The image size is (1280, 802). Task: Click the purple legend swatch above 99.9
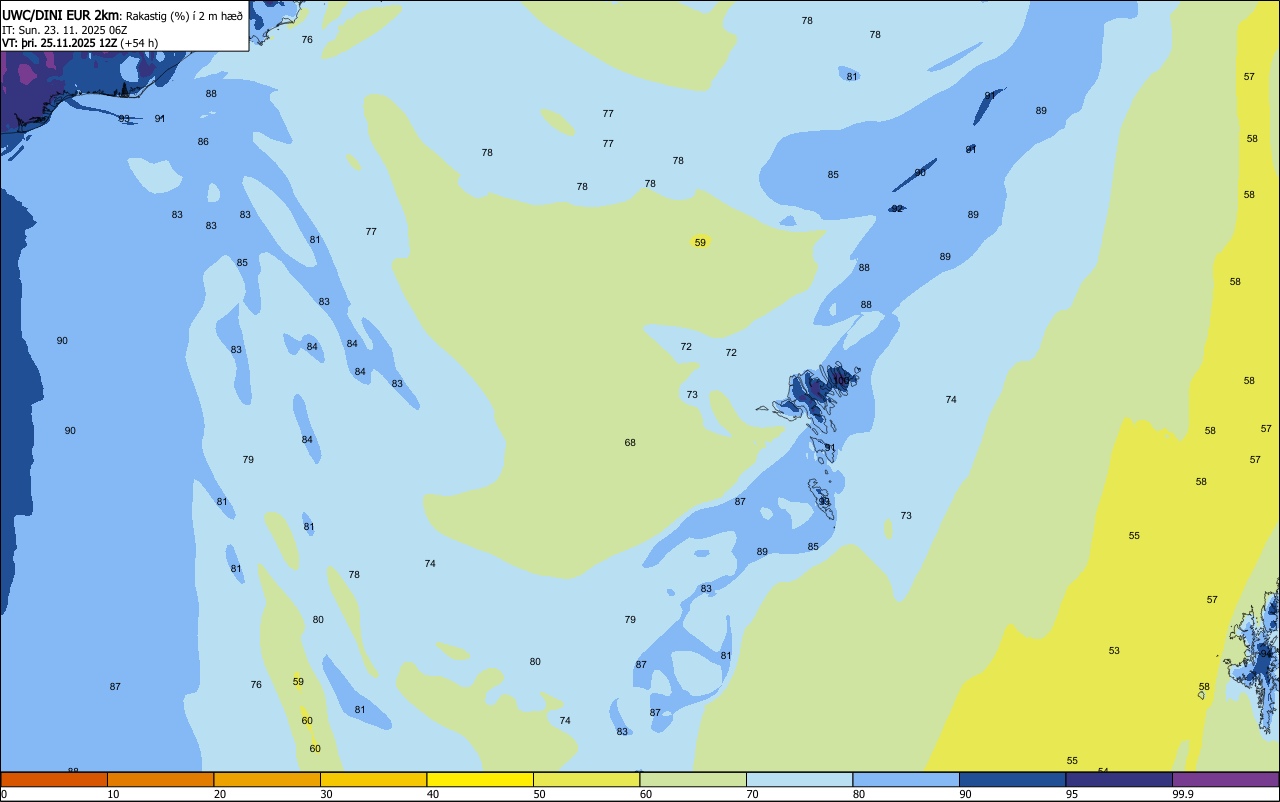tap(1225, 779)
